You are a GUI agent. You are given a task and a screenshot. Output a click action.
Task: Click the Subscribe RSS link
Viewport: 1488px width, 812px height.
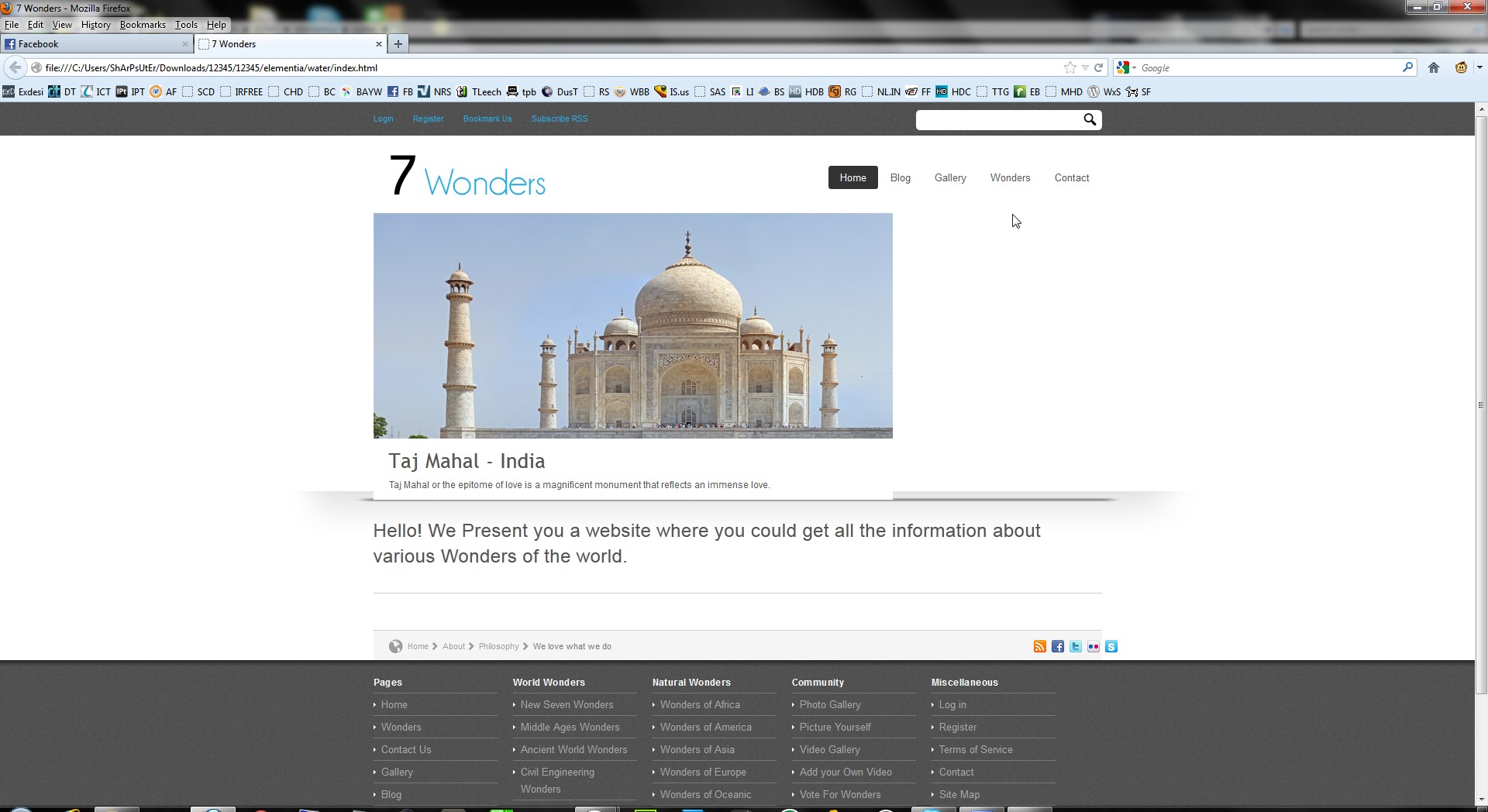[x=560, y=119]
